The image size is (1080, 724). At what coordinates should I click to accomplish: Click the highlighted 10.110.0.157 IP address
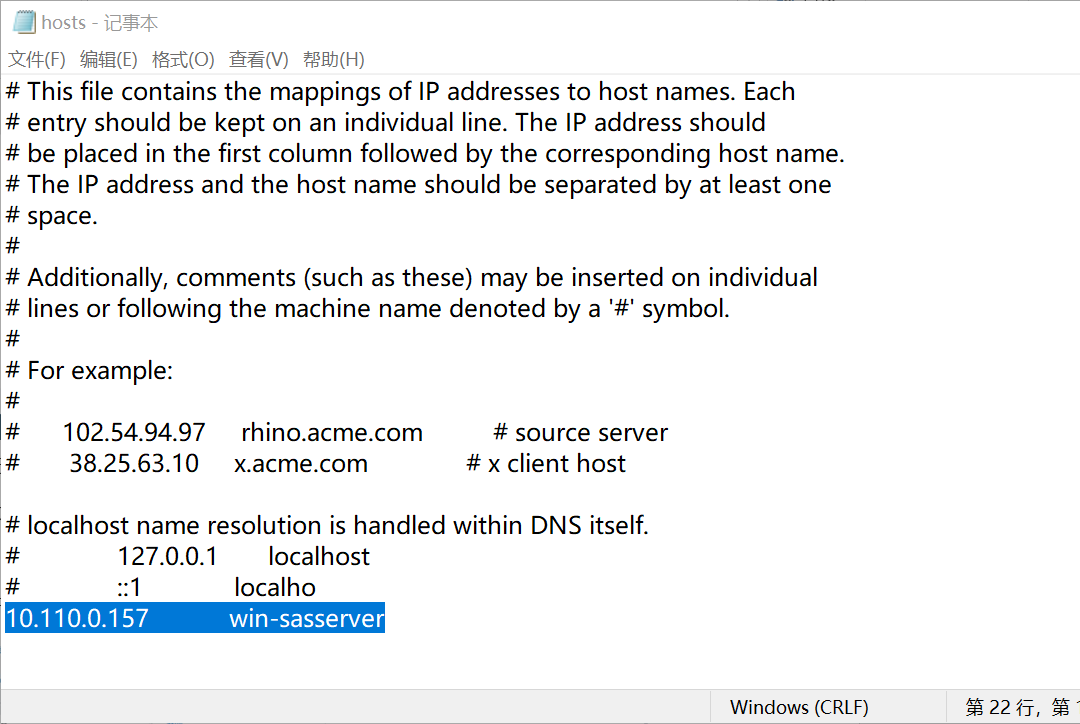(77, 618)
